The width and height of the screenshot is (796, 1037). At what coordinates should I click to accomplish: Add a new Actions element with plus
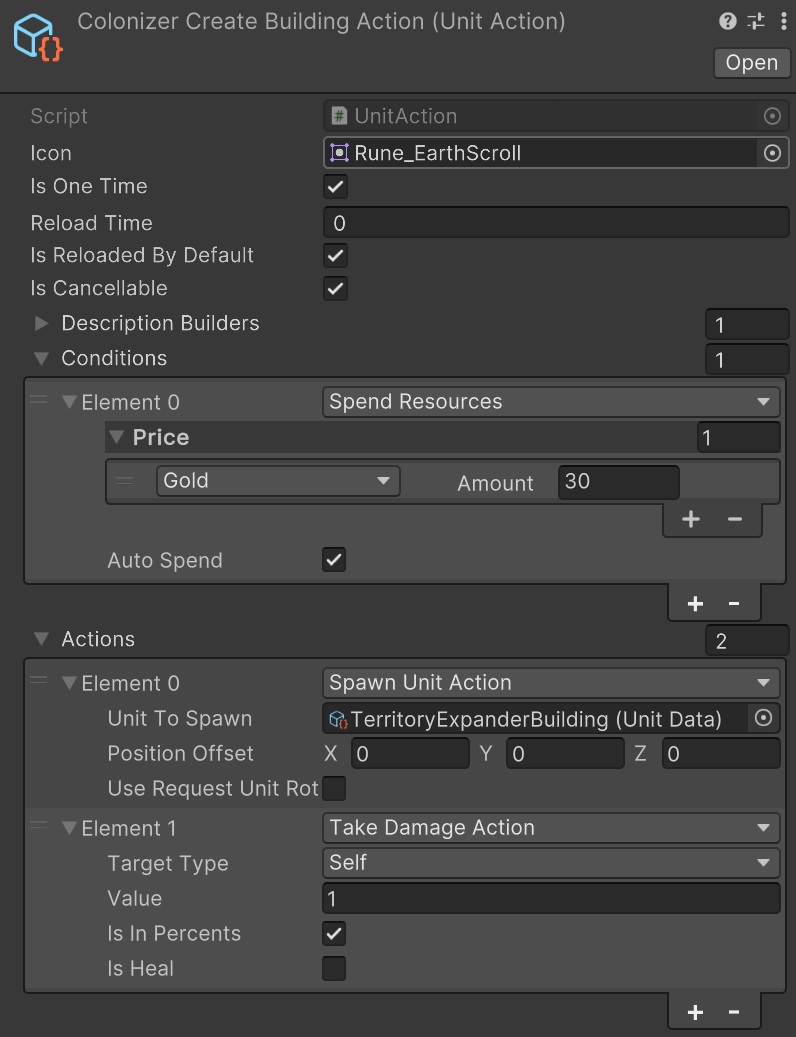[695, 1012]
